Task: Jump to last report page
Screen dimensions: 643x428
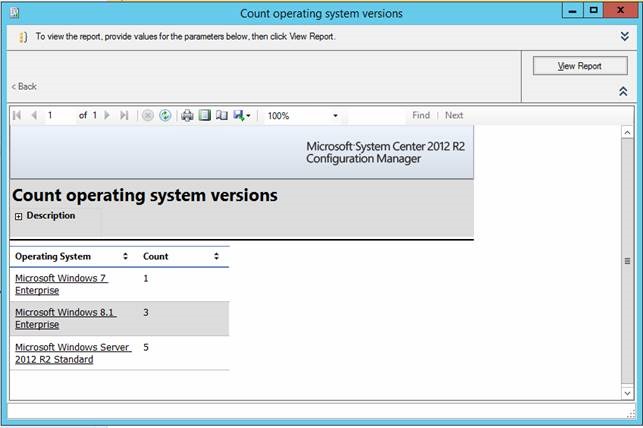Action: [x=124, y=115]
